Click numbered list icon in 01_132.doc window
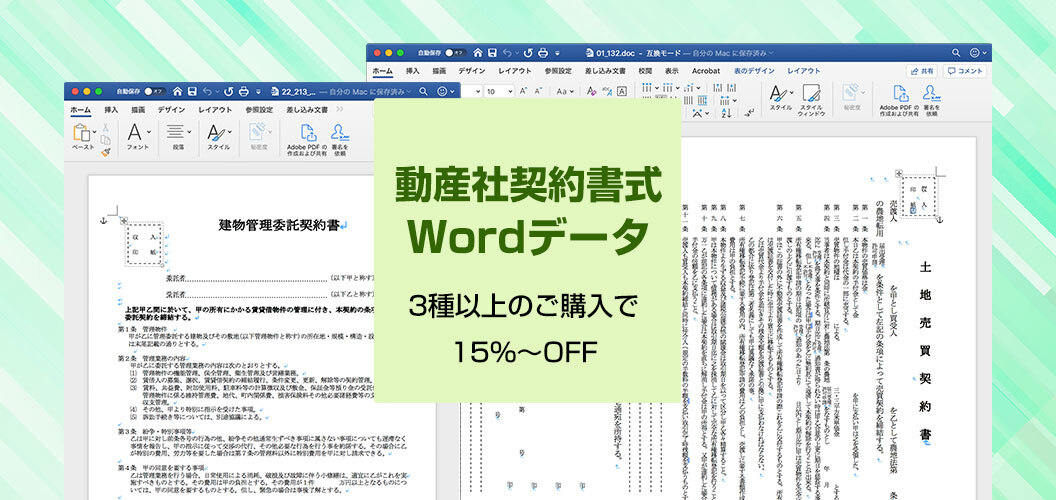 click(x=669, y=88)
